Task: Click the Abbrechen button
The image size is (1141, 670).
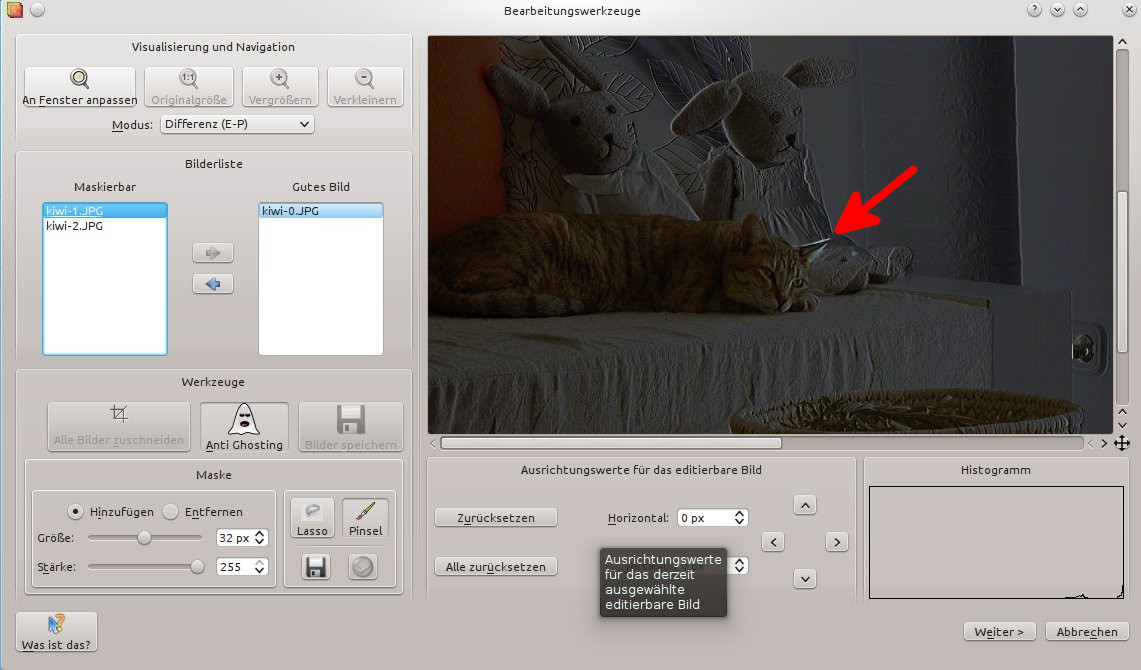Action: (x=1087, y=631)
